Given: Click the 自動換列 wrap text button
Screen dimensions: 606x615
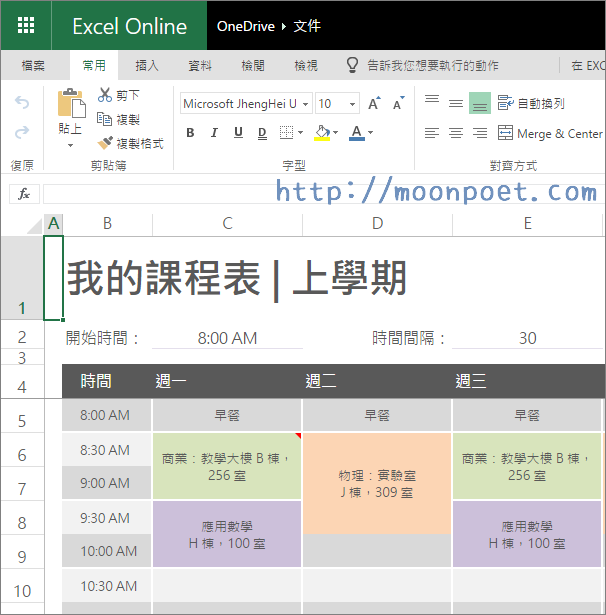Looking at the screenshot, I should (531, 103).
